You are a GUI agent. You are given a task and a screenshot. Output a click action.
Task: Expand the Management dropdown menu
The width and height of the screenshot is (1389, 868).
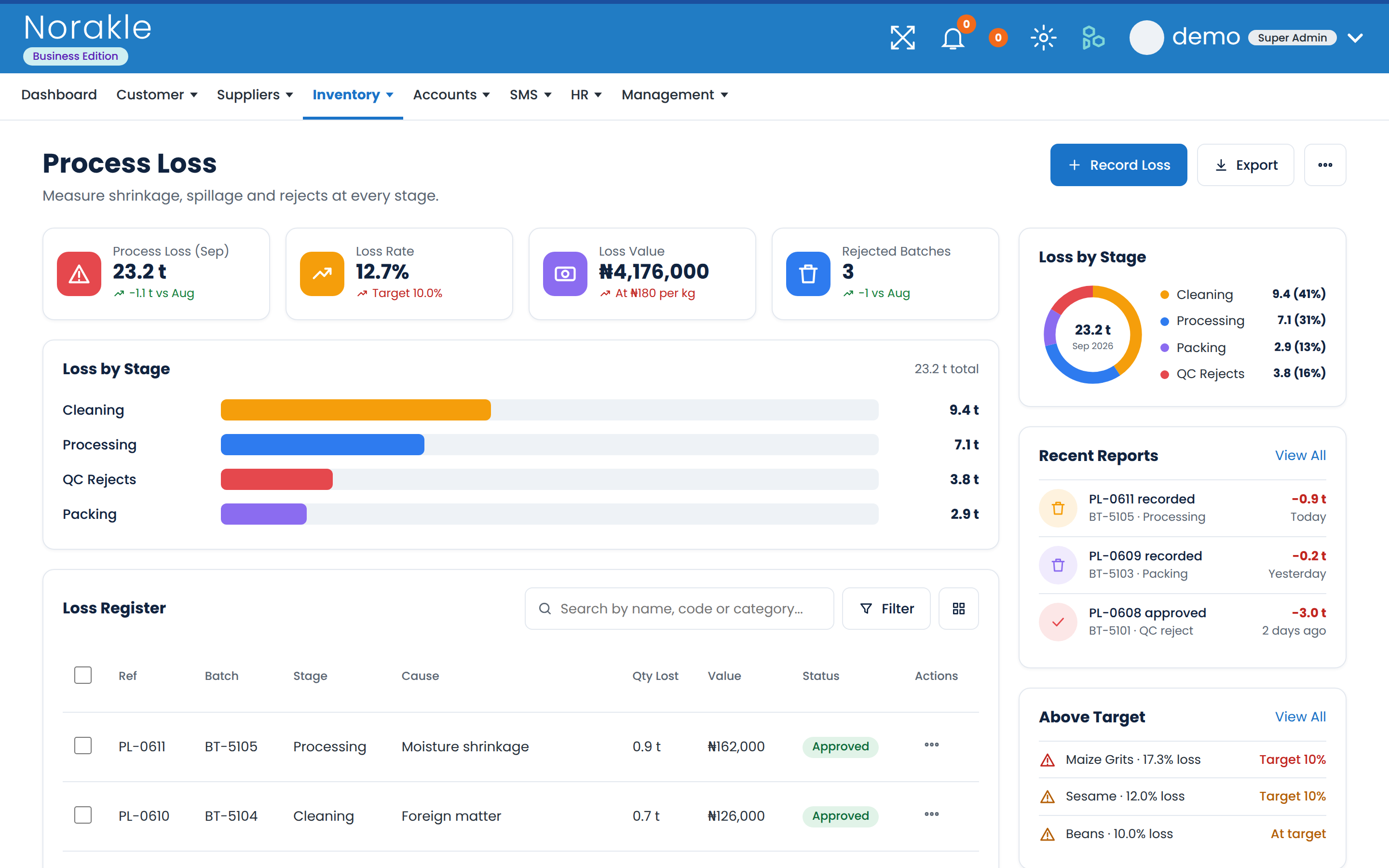(x=675, y=95)
